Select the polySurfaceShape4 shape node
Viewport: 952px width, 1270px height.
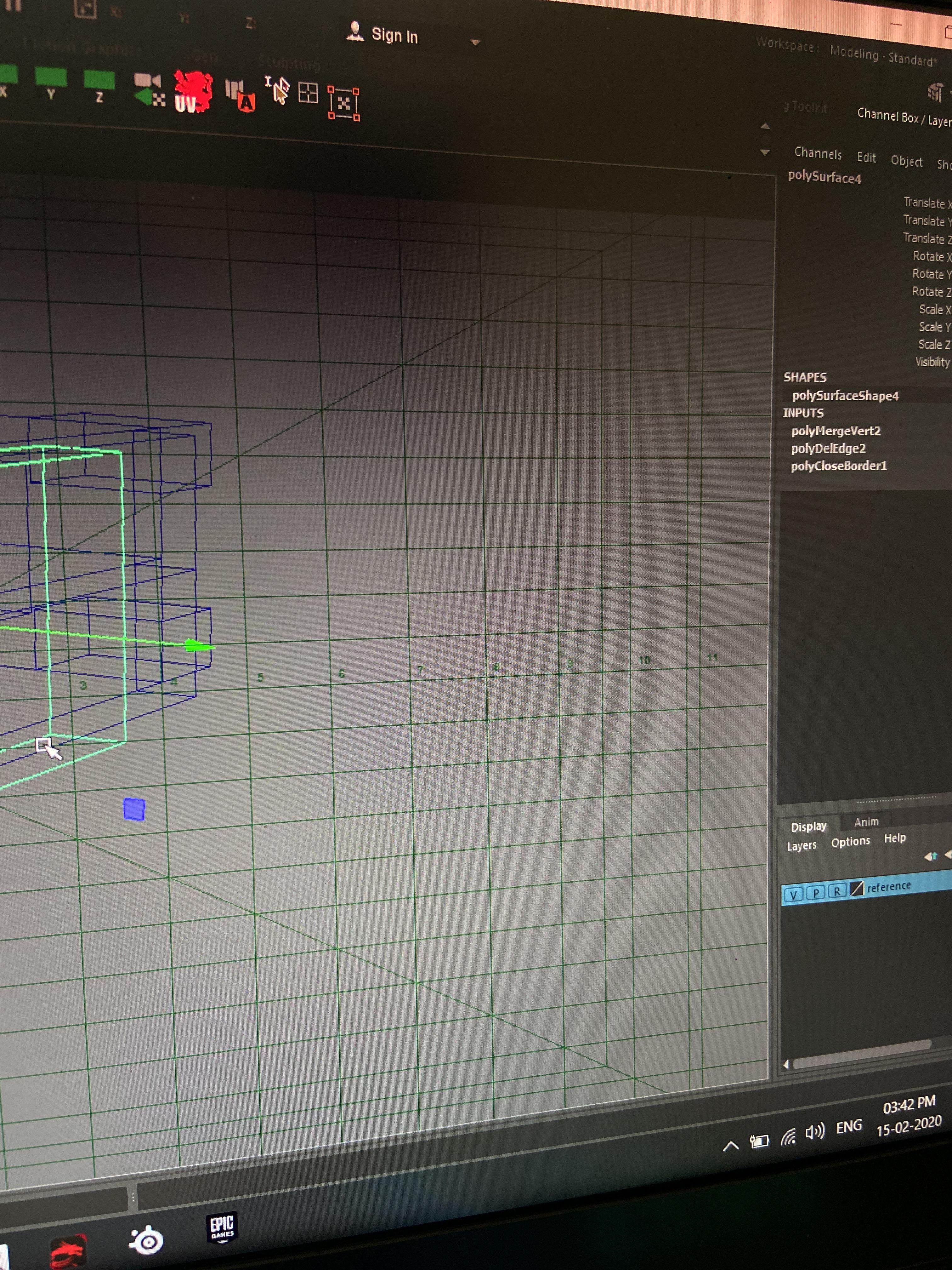(x=846, y=396)
